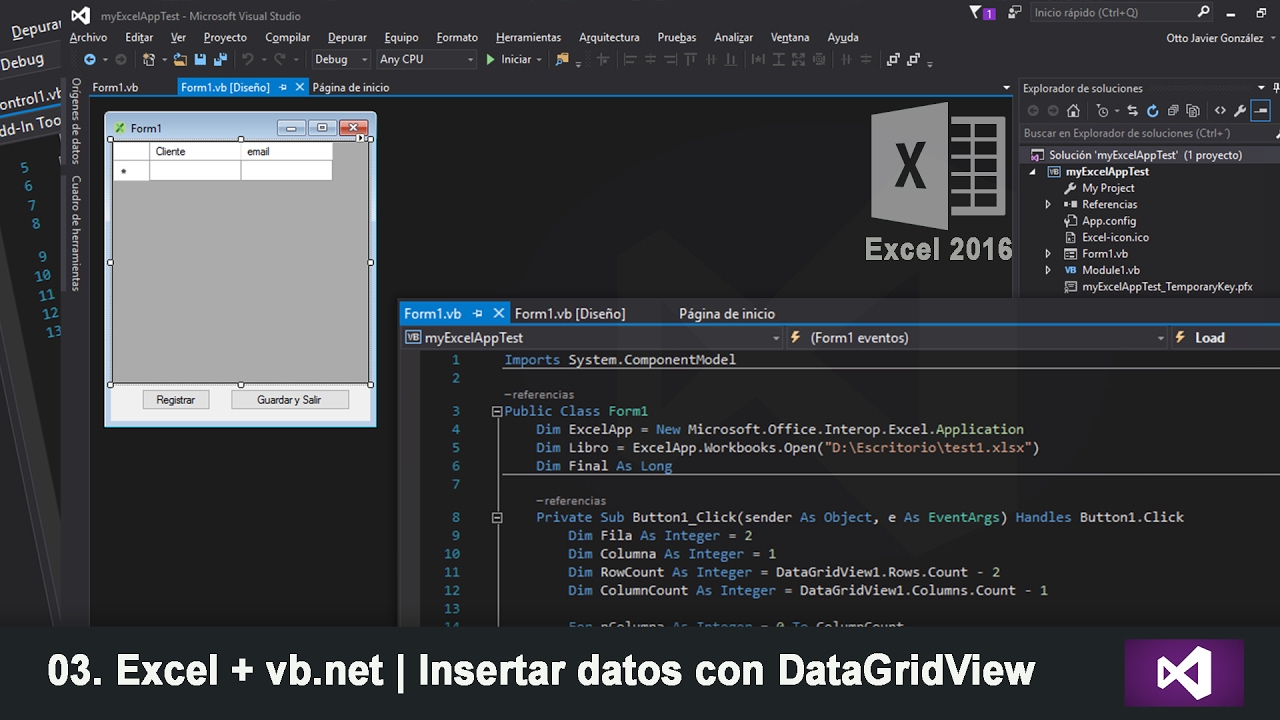
Task: Toggle the pin on lower Form1.vb code tab
Action: tap(478, 314)
